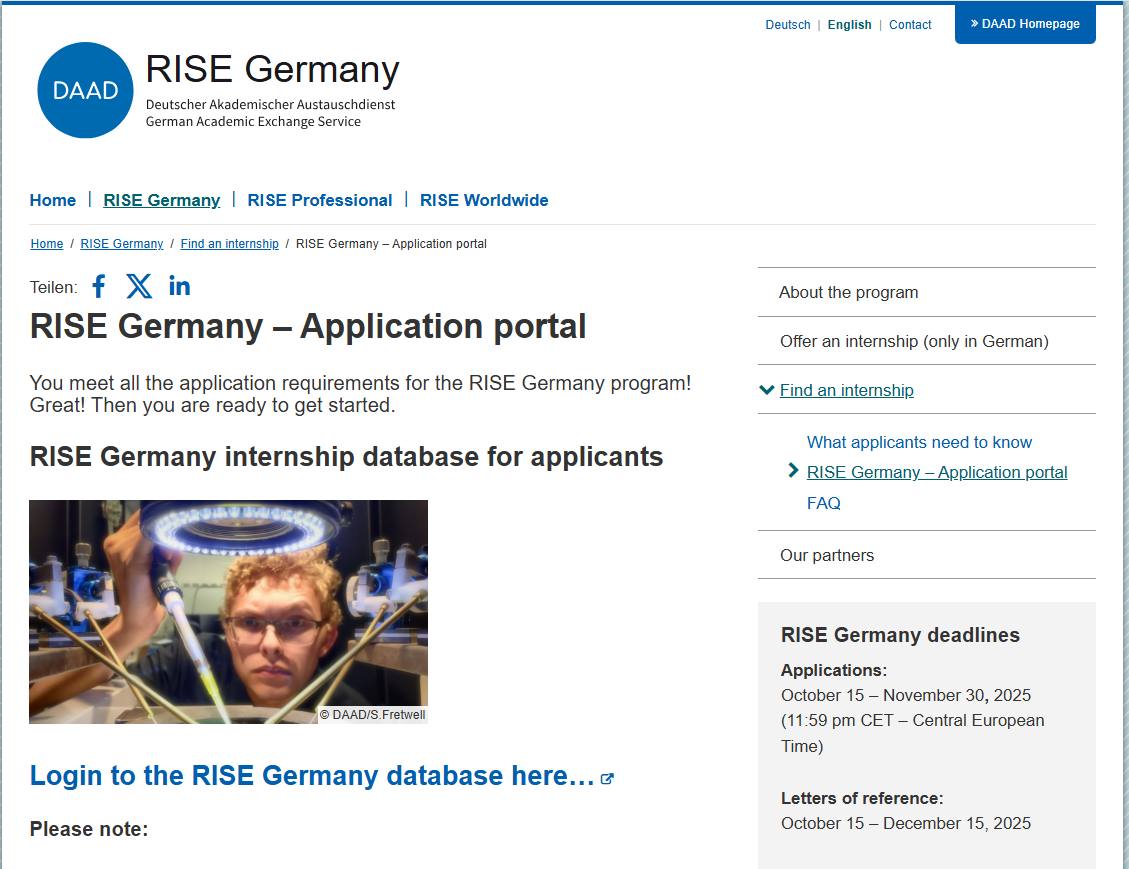
Task: Select English language link
Action: 850,24
